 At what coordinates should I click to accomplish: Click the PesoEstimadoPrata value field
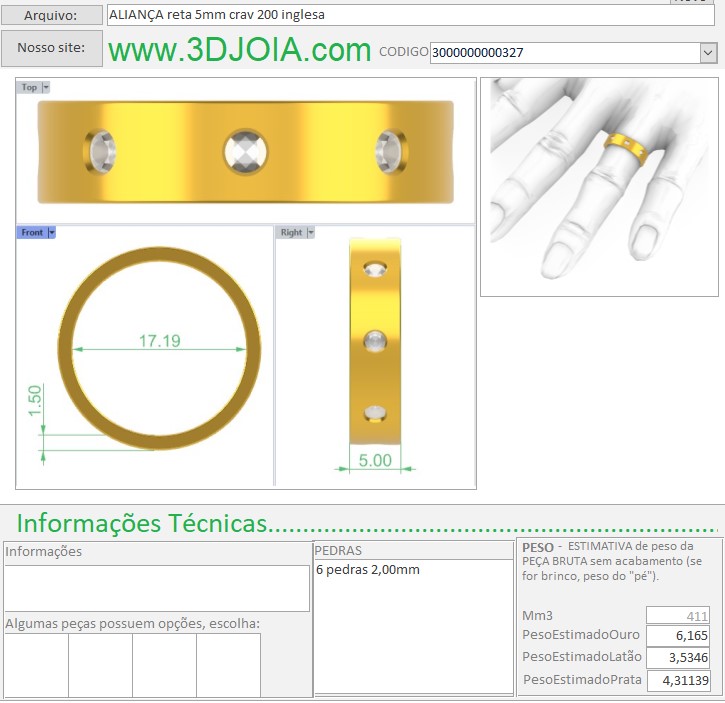[678, 680]
